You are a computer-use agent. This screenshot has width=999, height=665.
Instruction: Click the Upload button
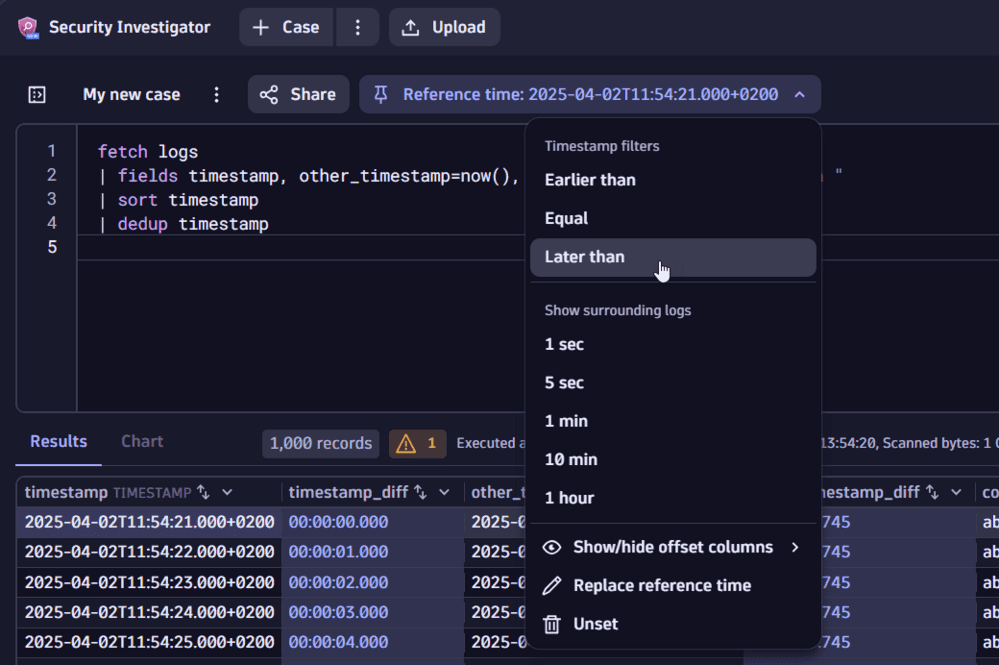coord(444,27)
